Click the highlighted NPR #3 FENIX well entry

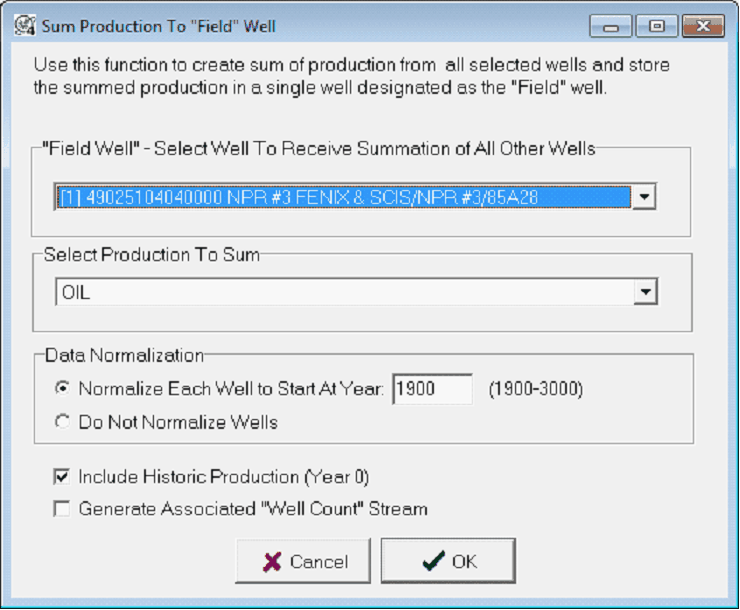pos(342,197)
